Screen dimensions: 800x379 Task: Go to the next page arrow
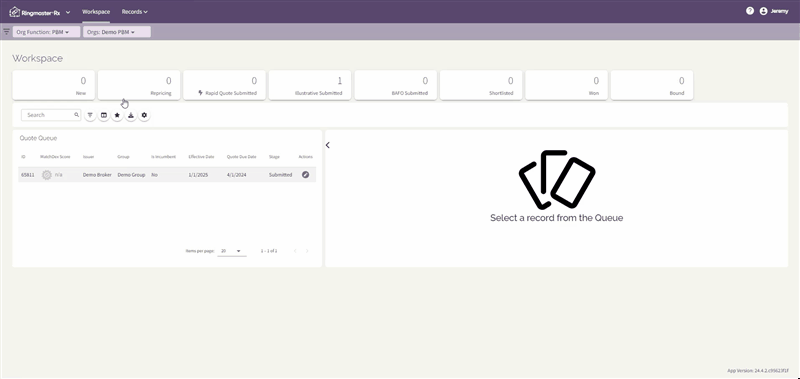pos(307,251)
